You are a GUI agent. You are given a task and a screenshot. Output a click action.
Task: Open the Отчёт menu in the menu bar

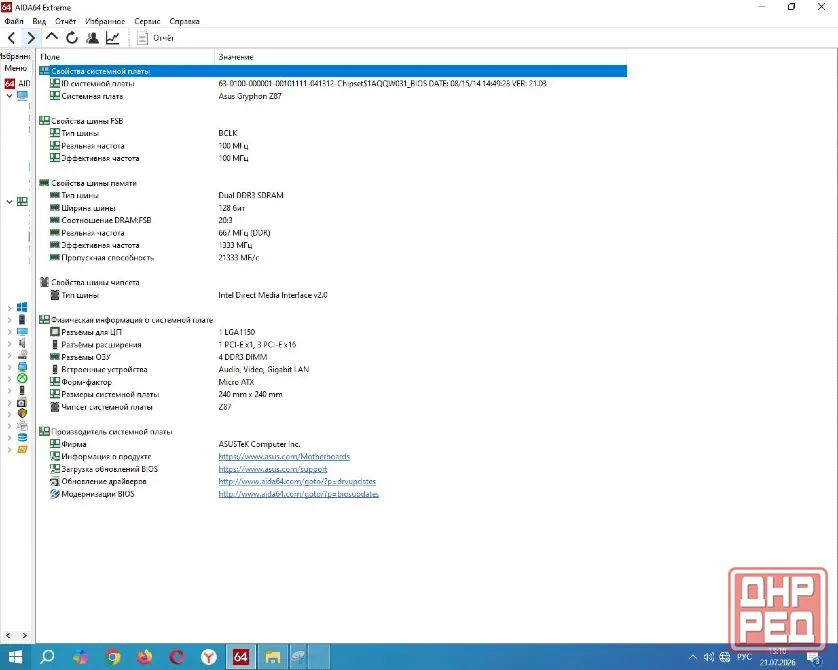click(x=66, y=21)
